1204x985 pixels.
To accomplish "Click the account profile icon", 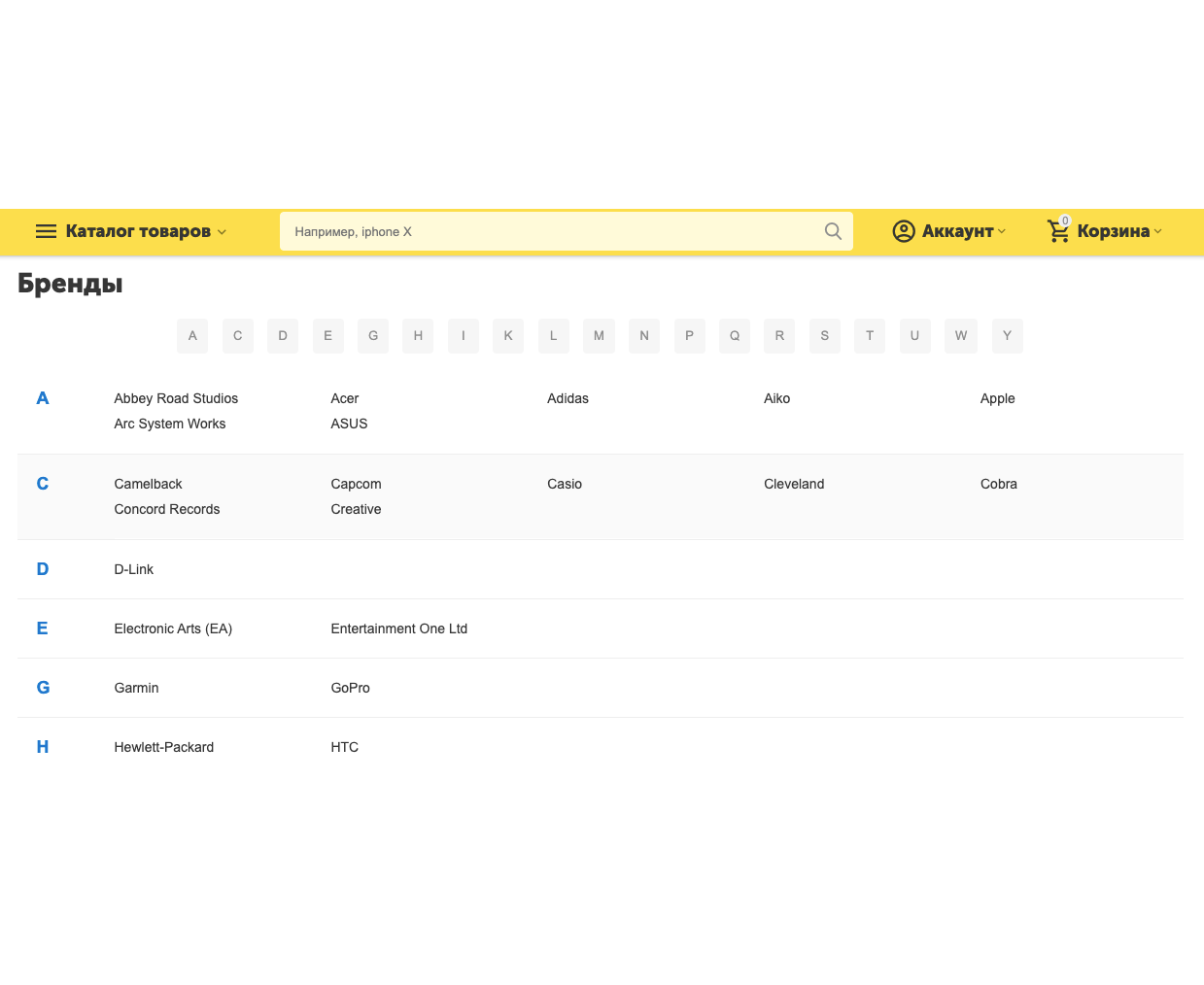I will tap(904, 231).
